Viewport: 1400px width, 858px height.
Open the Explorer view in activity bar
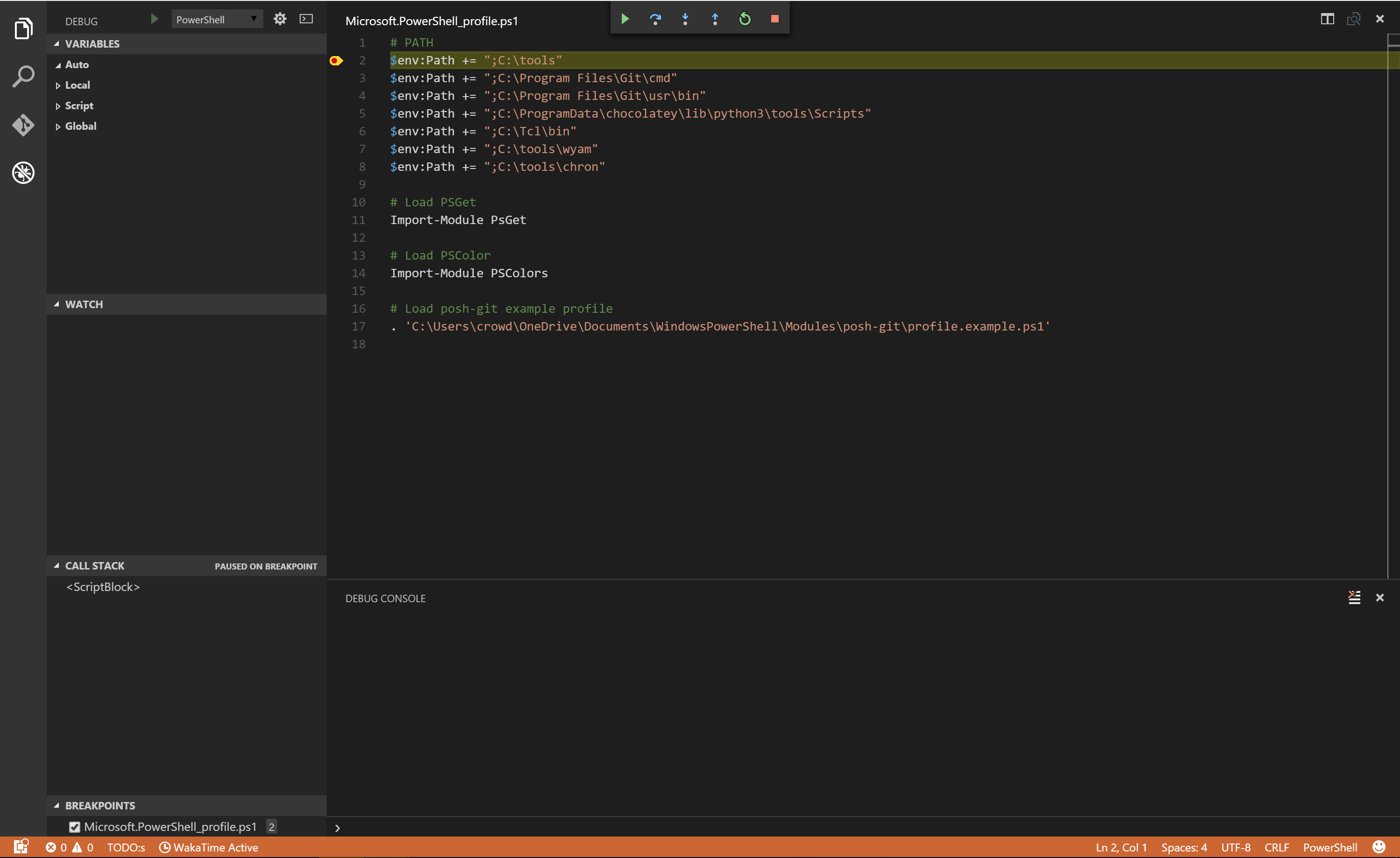[x=23, y=28]
